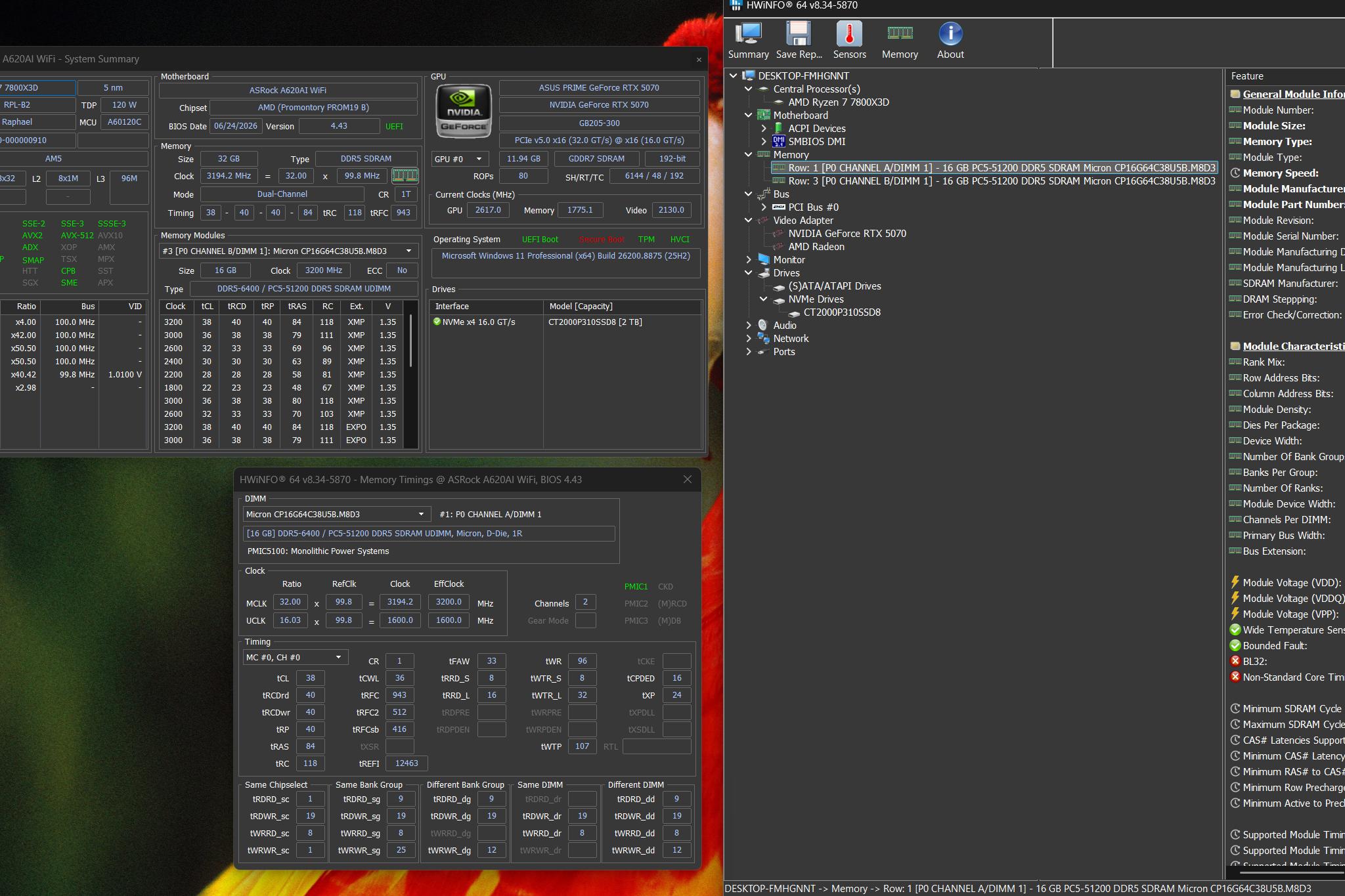
Task: Close the Memory Timings window
Action: coord(688,480)
